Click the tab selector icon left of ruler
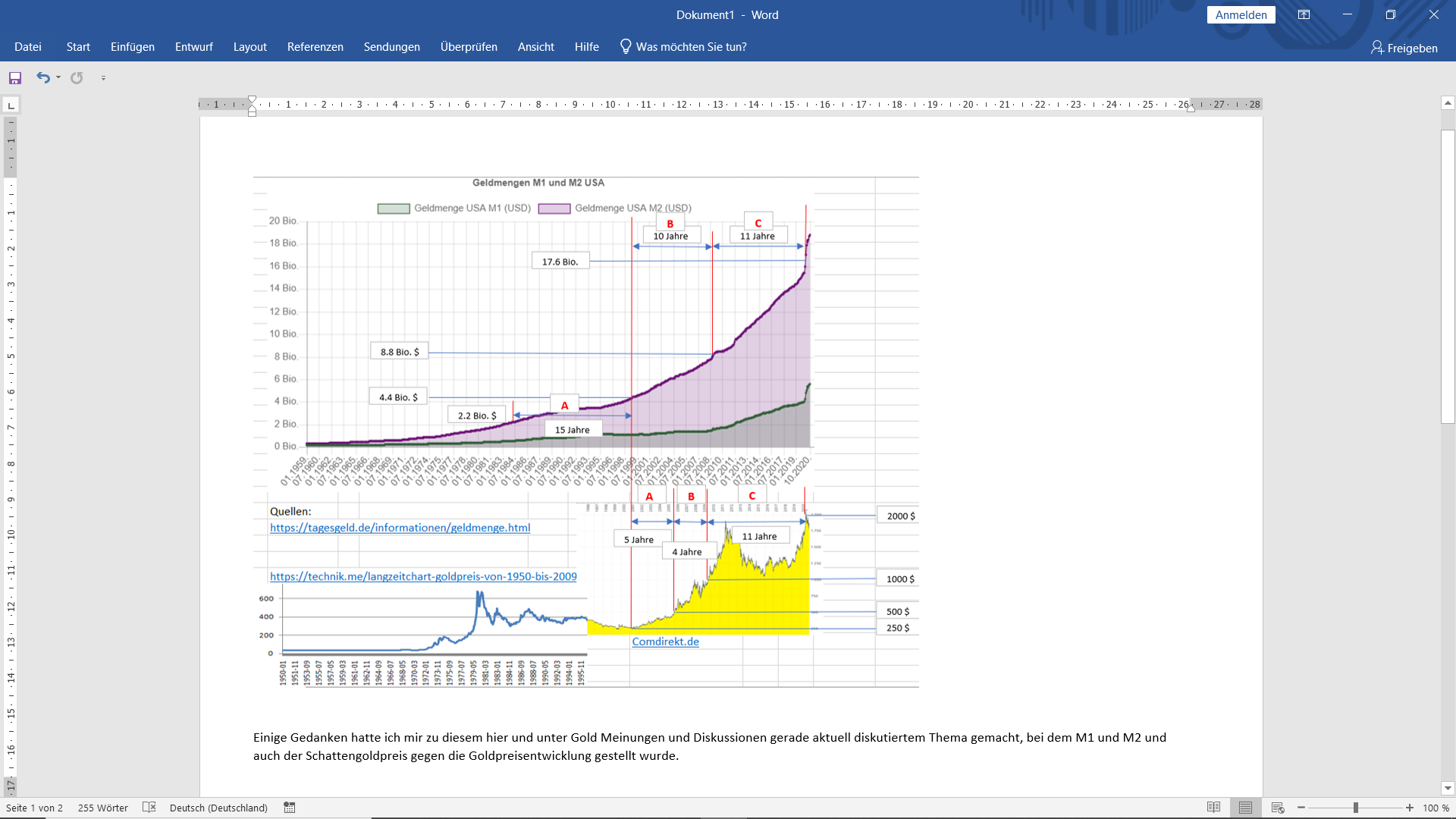This screenshot has width=1456, height=819. point(11,105)
